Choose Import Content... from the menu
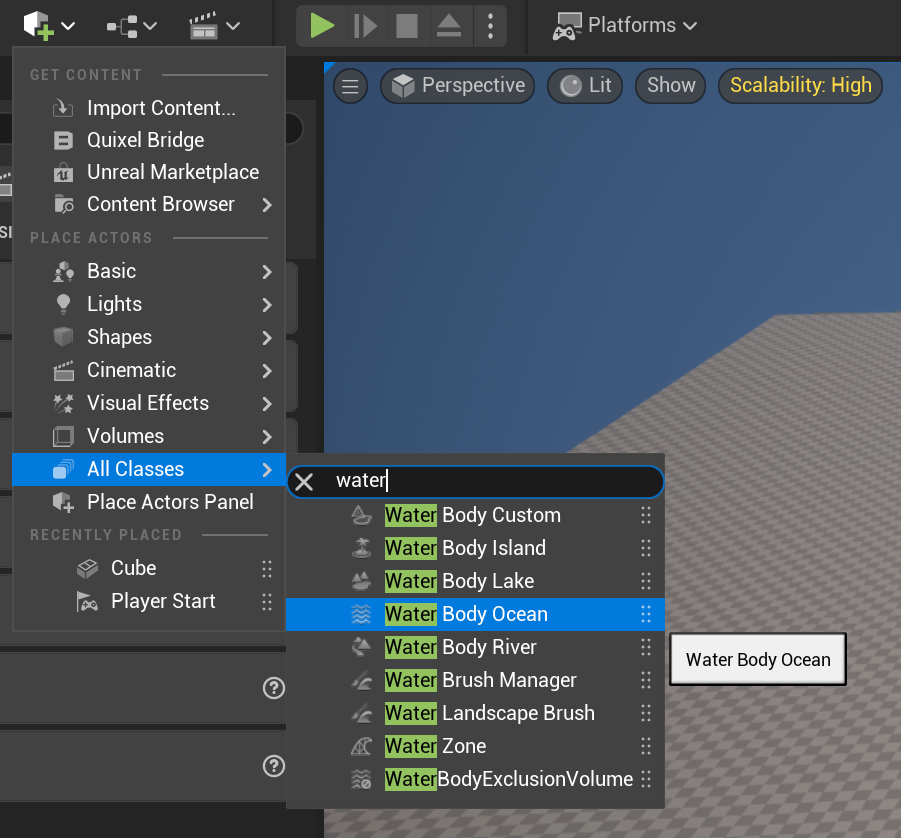 coord(149,108)
